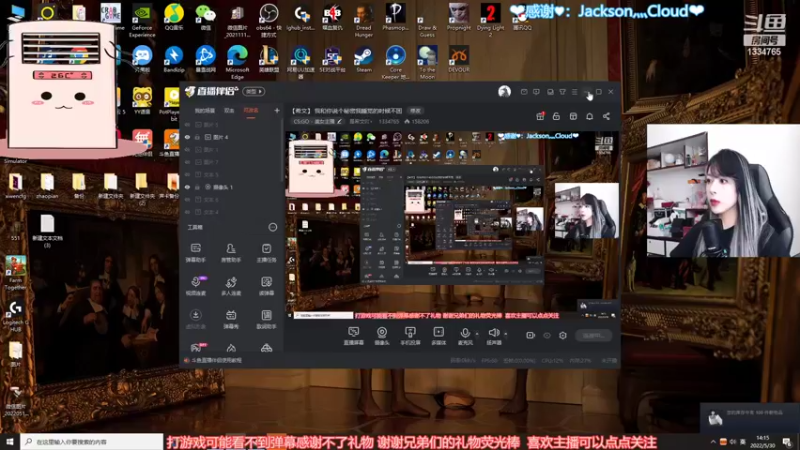
Task: Click 修改 button beside stream title
Action: click(416, 110)
